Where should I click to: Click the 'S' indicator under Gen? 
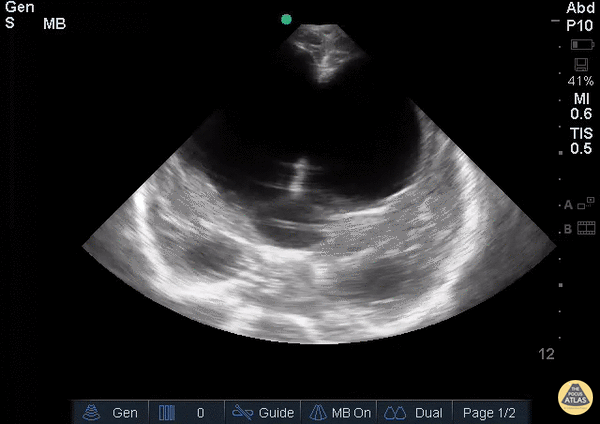[x=10, y=23]
